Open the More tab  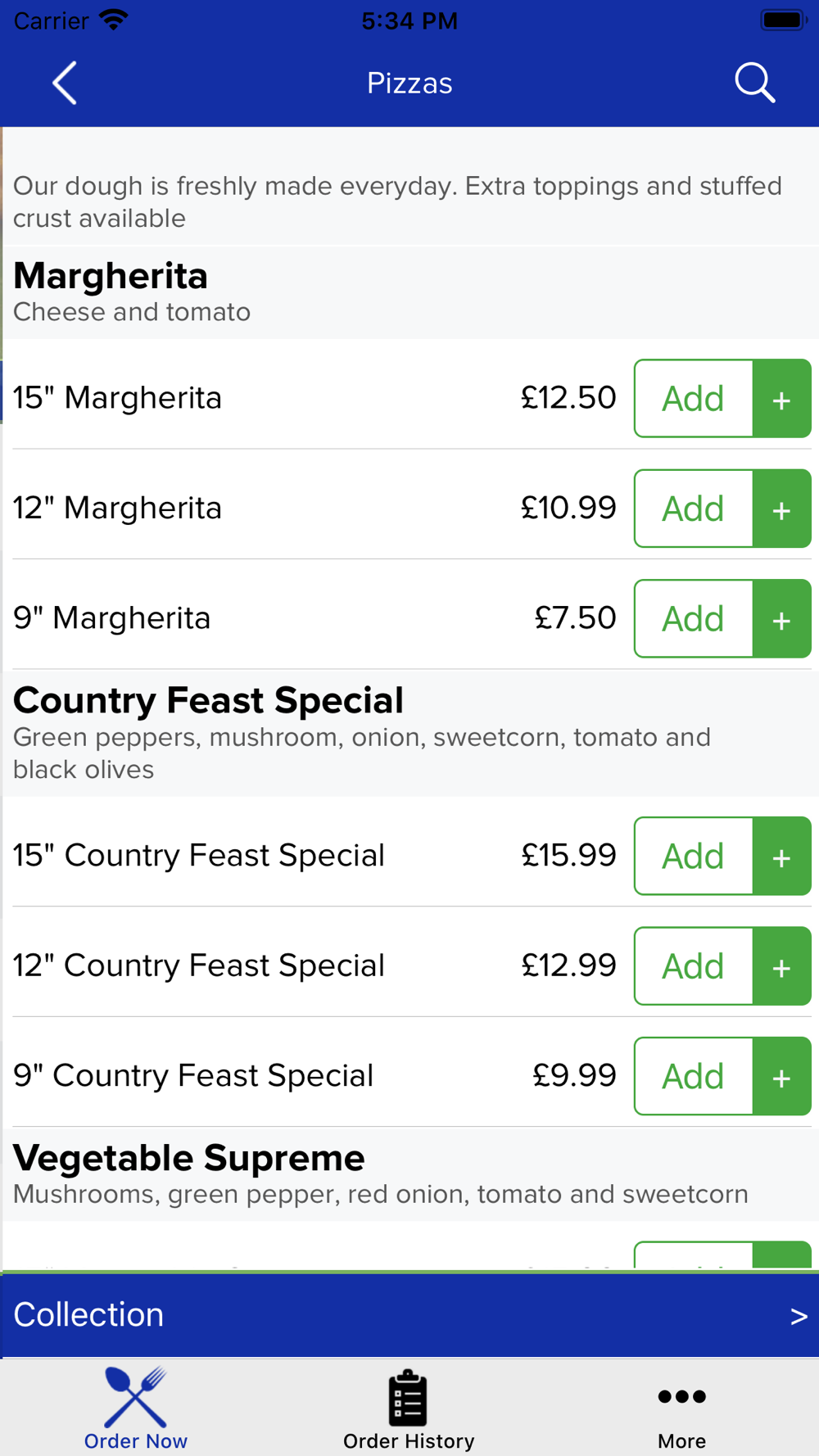point(681,1409)
